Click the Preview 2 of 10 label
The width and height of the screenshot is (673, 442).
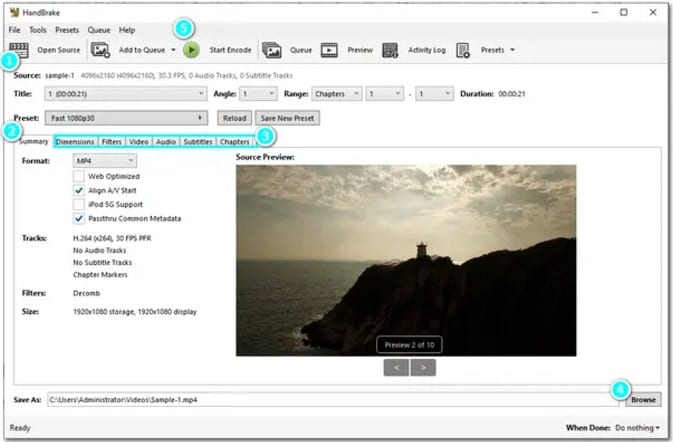(x=409, y=345)
